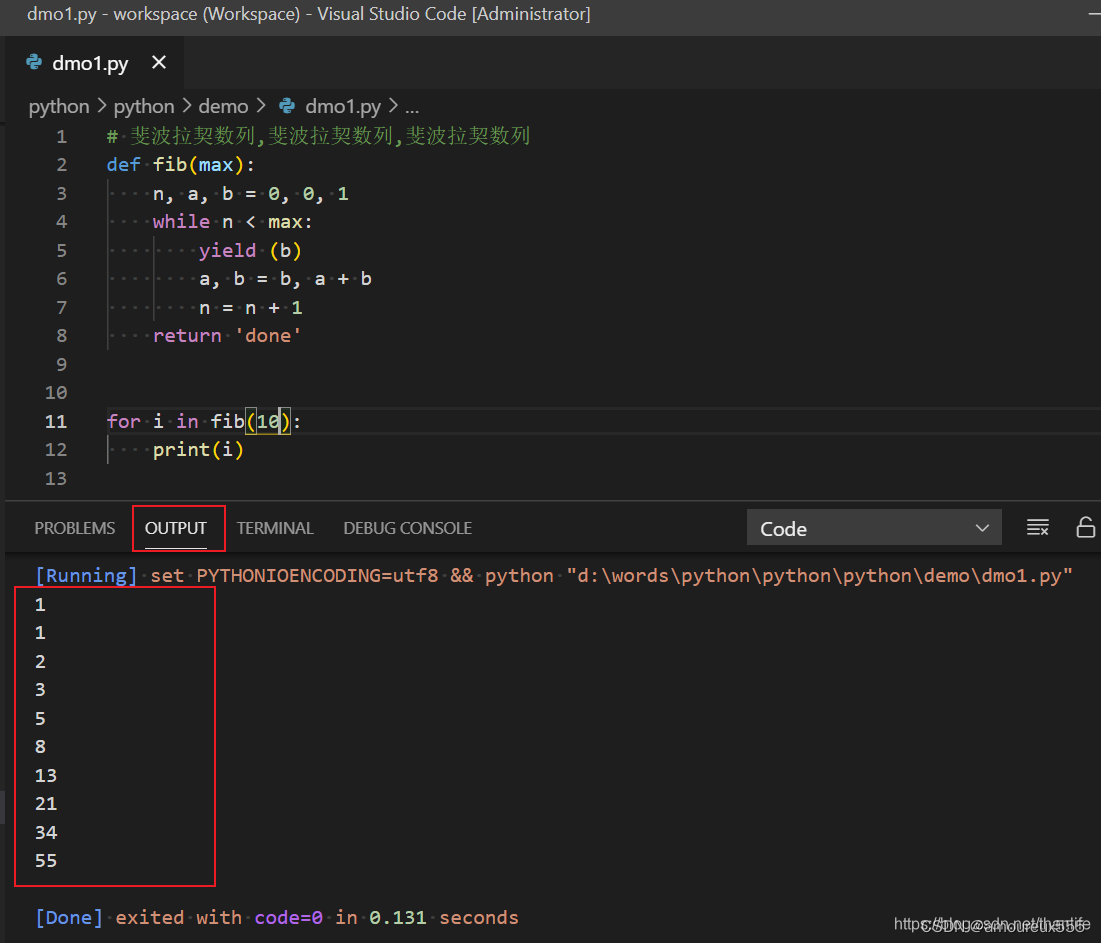Click the first python breadcrumb segment

click(59, 106)
